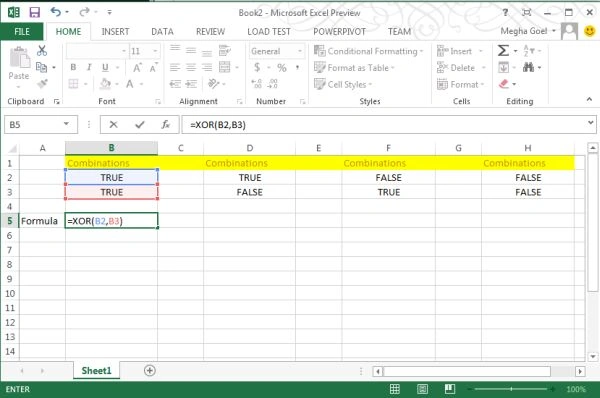
Task: Click the Copy icon
Action: pos(41,67)
